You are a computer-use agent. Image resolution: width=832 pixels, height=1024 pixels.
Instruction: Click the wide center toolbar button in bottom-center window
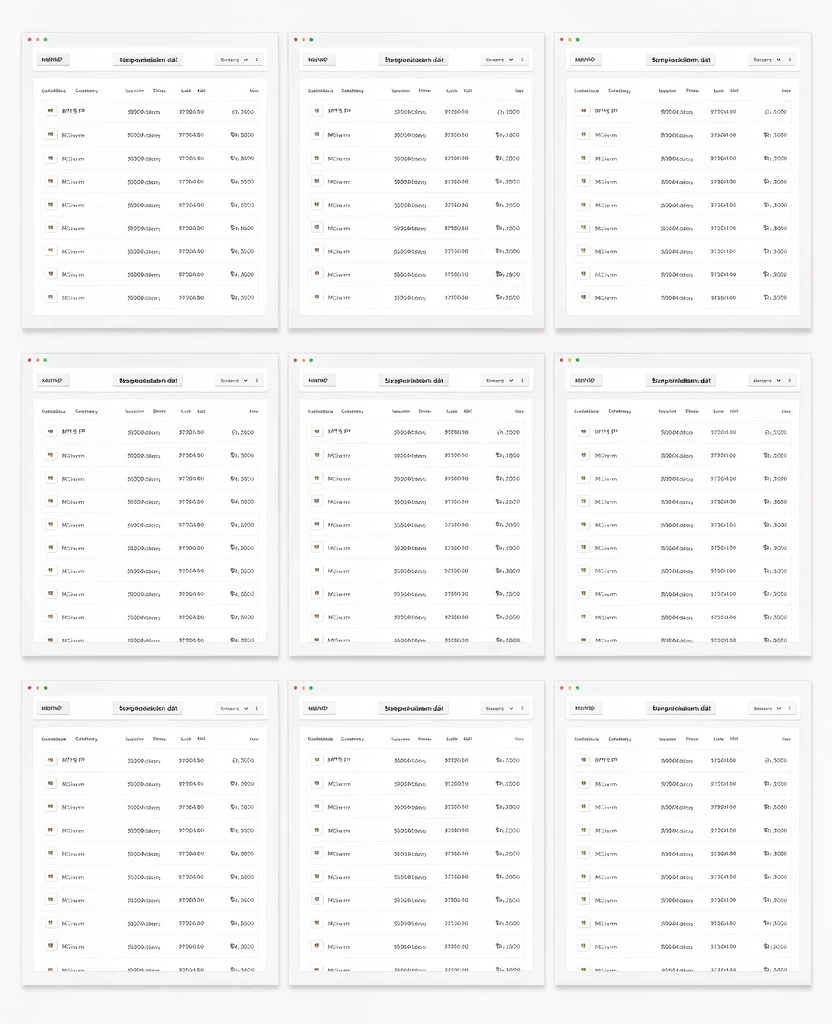tap(414, 708)
